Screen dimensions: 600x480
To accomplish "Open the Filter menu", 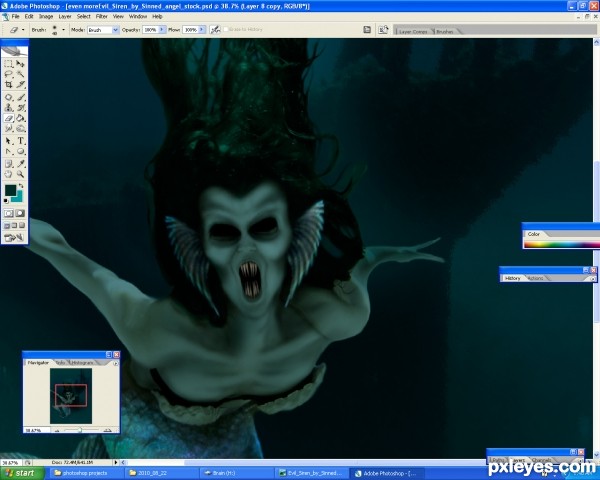I will click(x=101, y=16).
